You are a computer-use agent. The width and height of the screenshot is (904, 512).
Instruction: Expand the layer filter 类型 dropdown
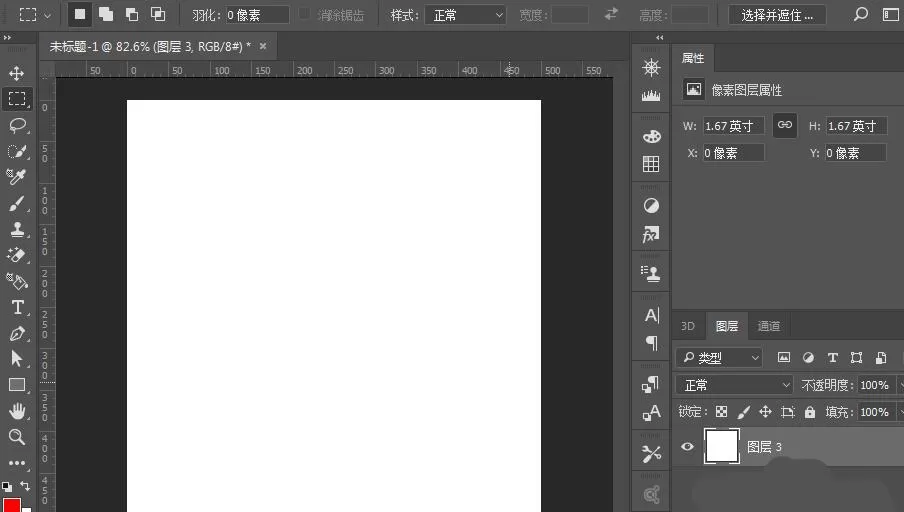(720, 358)
